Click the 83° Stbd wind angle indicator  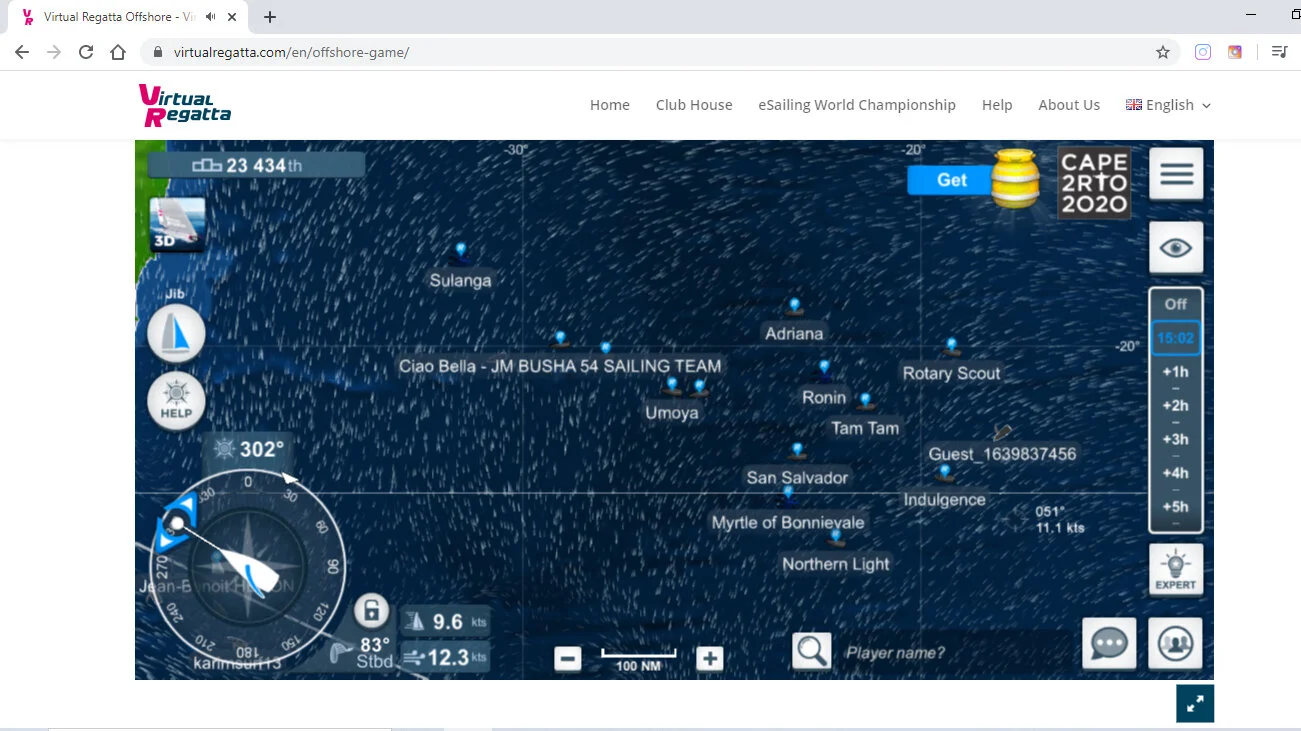[x=362, y=651]
